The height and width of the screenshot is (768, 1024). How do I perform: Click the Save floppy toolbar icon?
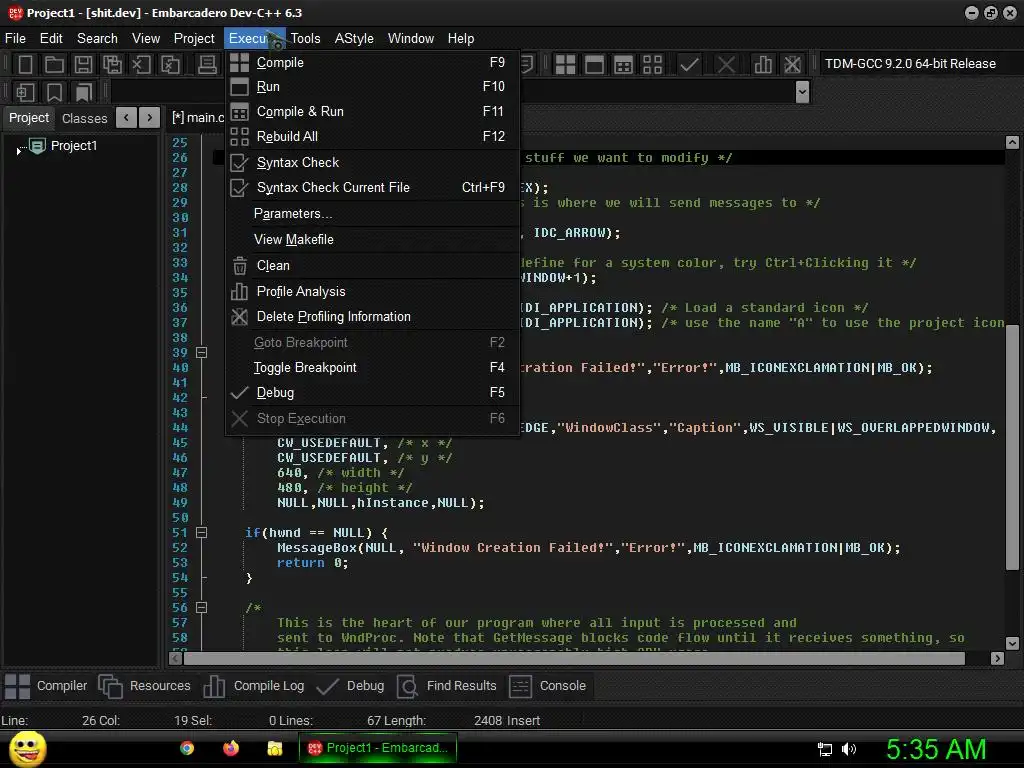click(83, 64)
